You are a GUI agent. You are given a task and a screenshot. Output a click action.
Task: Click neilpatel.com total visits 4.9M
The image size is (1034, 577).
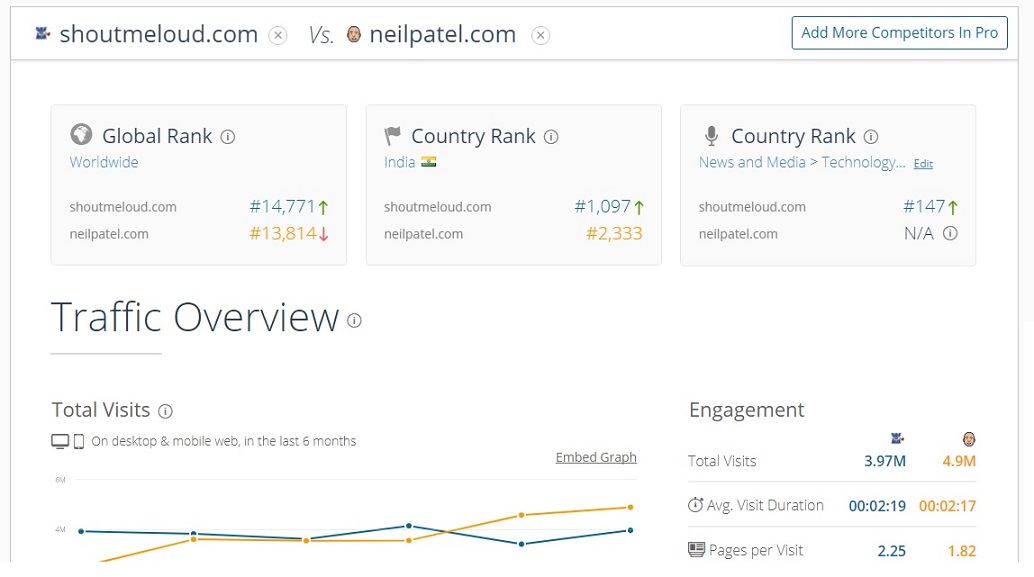(959, 461)
